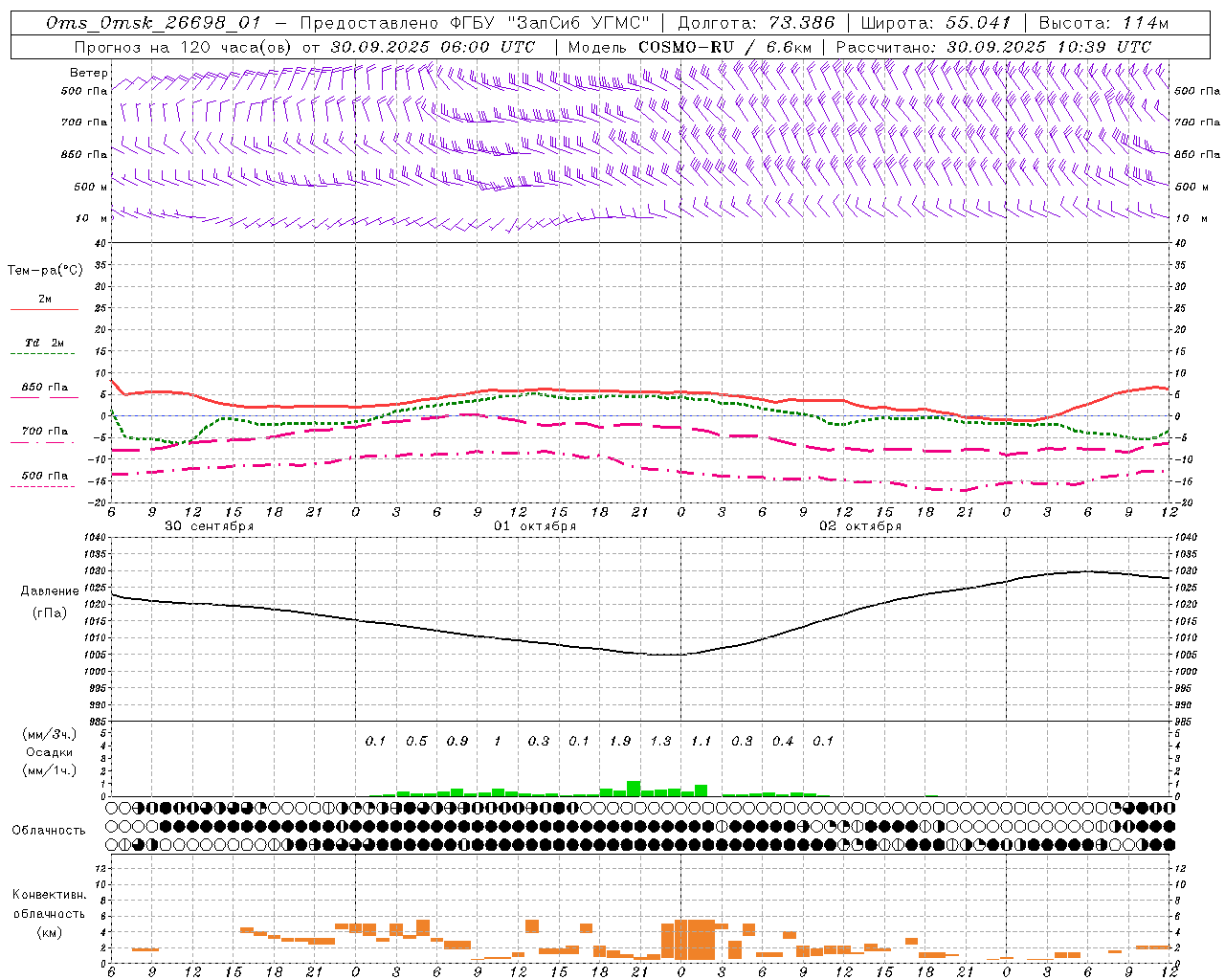Click the 1.3 precipitation amount value

click(x=660, y=741)
